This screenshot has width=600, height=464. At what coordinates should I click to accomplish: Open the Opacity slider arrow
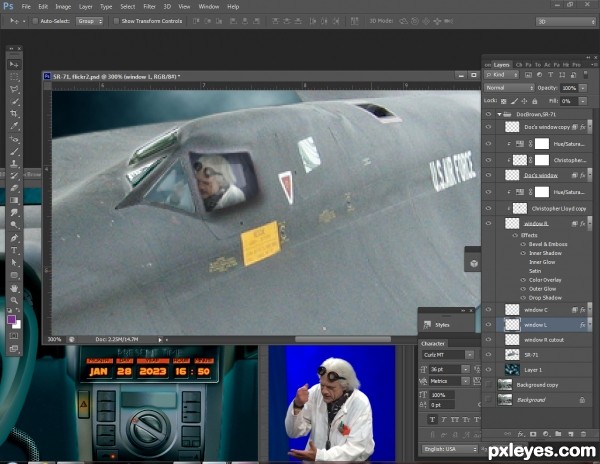[x=583, y=88]
